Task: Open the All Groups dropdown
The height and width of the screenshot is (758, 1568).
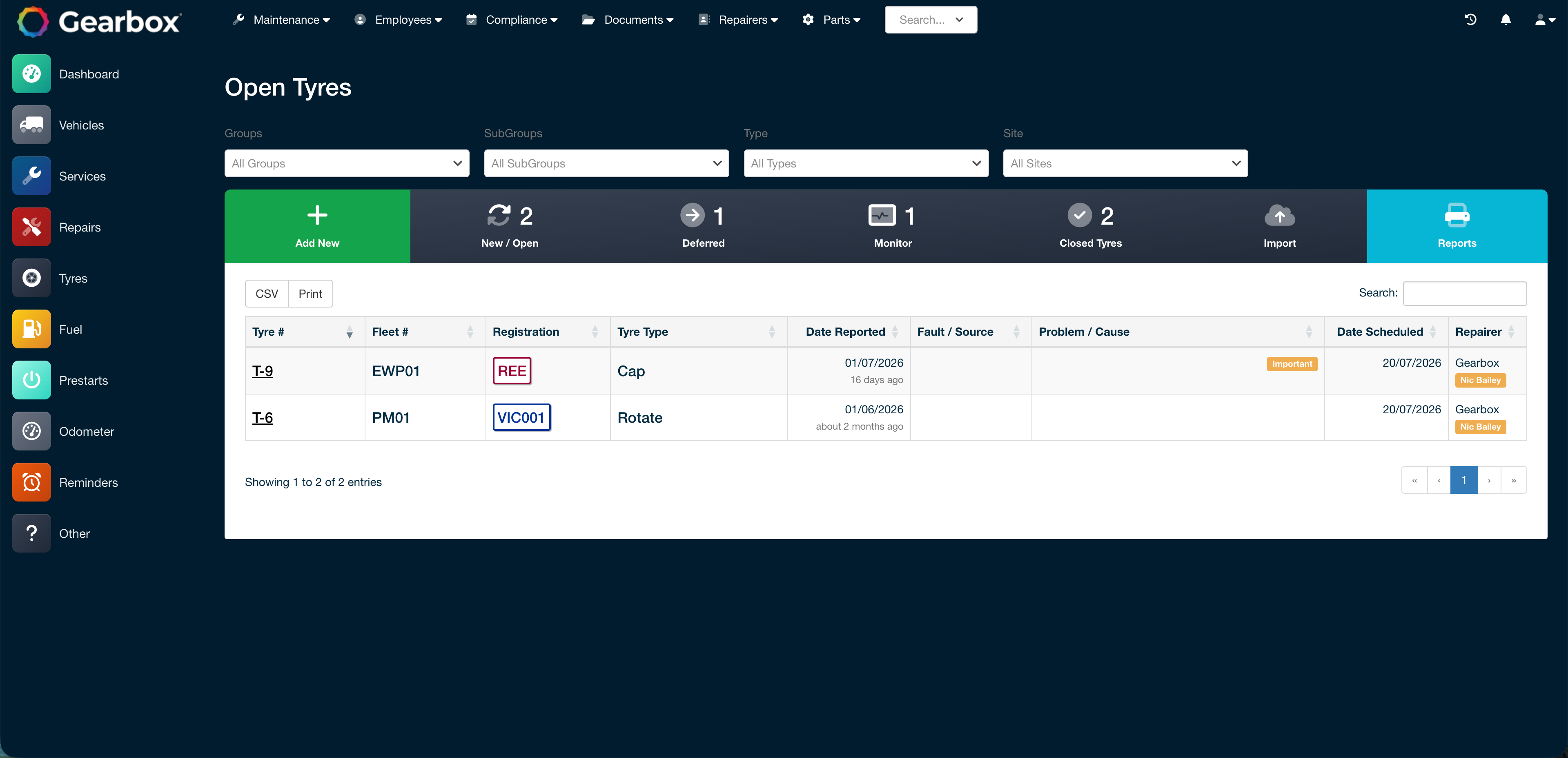Action: tap(347, 163)
